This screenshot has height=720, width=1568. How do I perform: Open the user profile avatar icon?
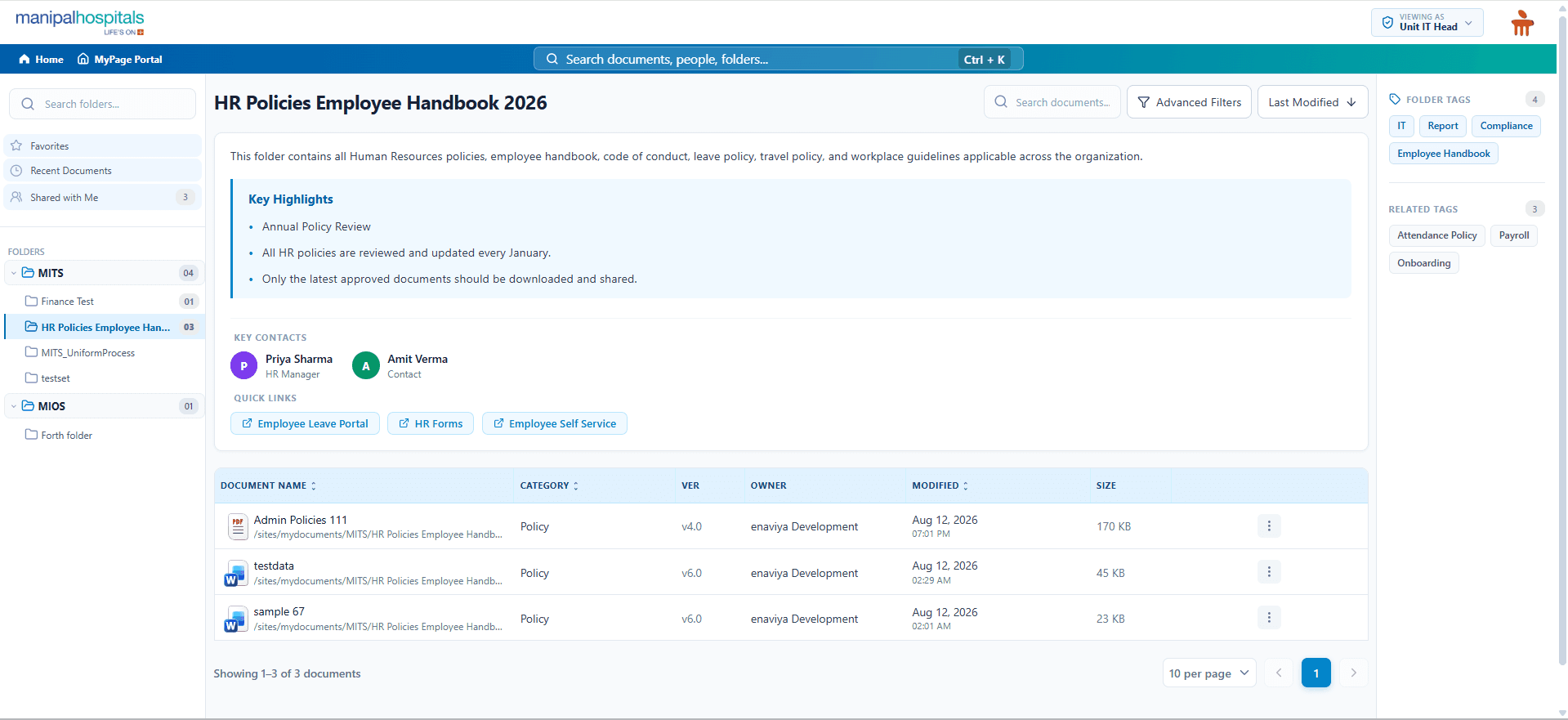pos(1522,23)
